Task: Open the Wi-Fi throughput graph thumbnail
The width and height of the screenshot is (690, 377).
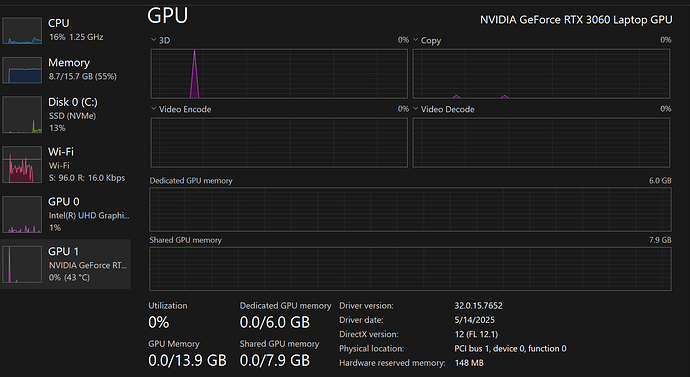Action: click(x=22, y=165)
